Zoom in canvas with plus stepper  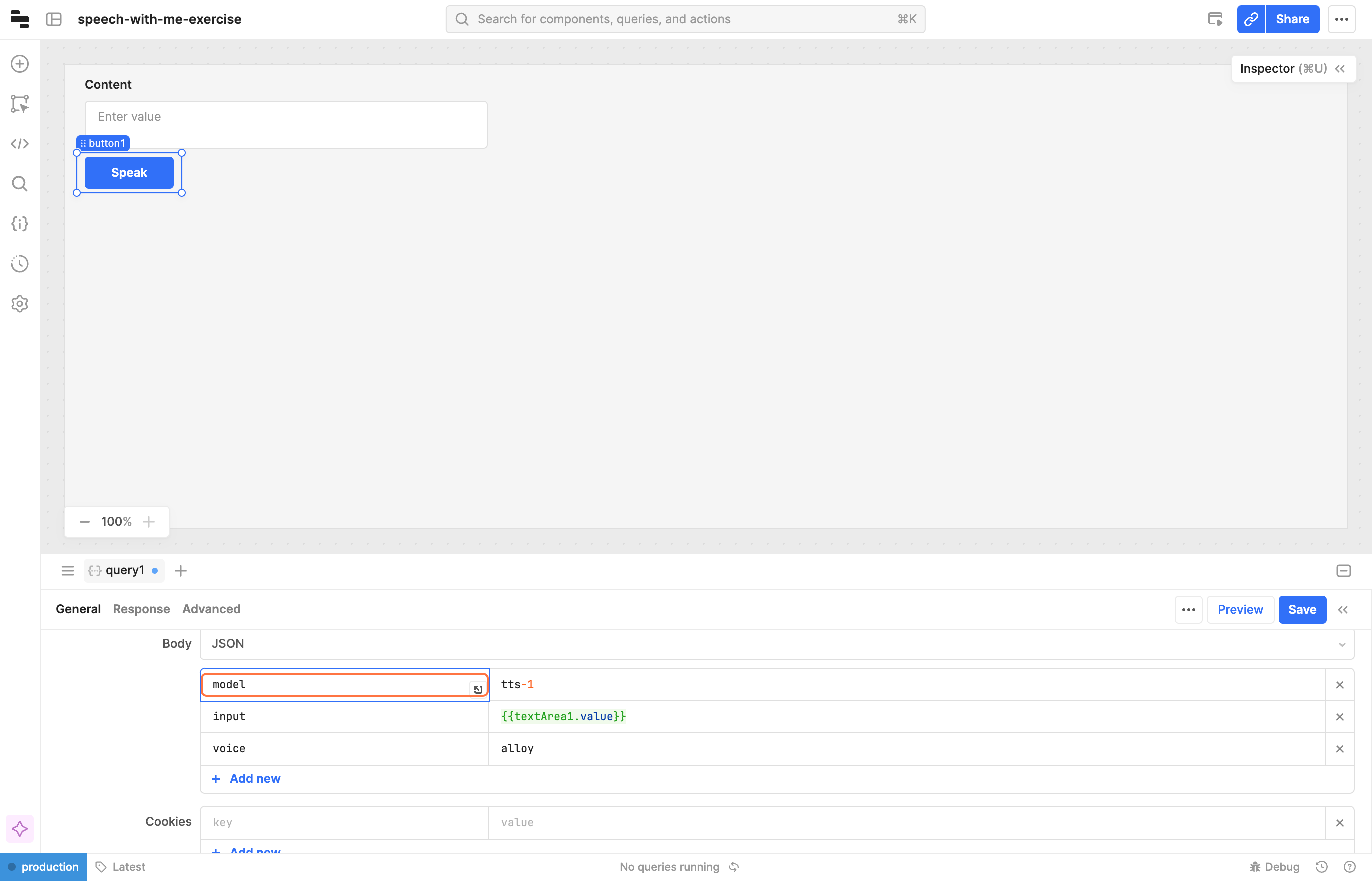[x=149, y=521]
